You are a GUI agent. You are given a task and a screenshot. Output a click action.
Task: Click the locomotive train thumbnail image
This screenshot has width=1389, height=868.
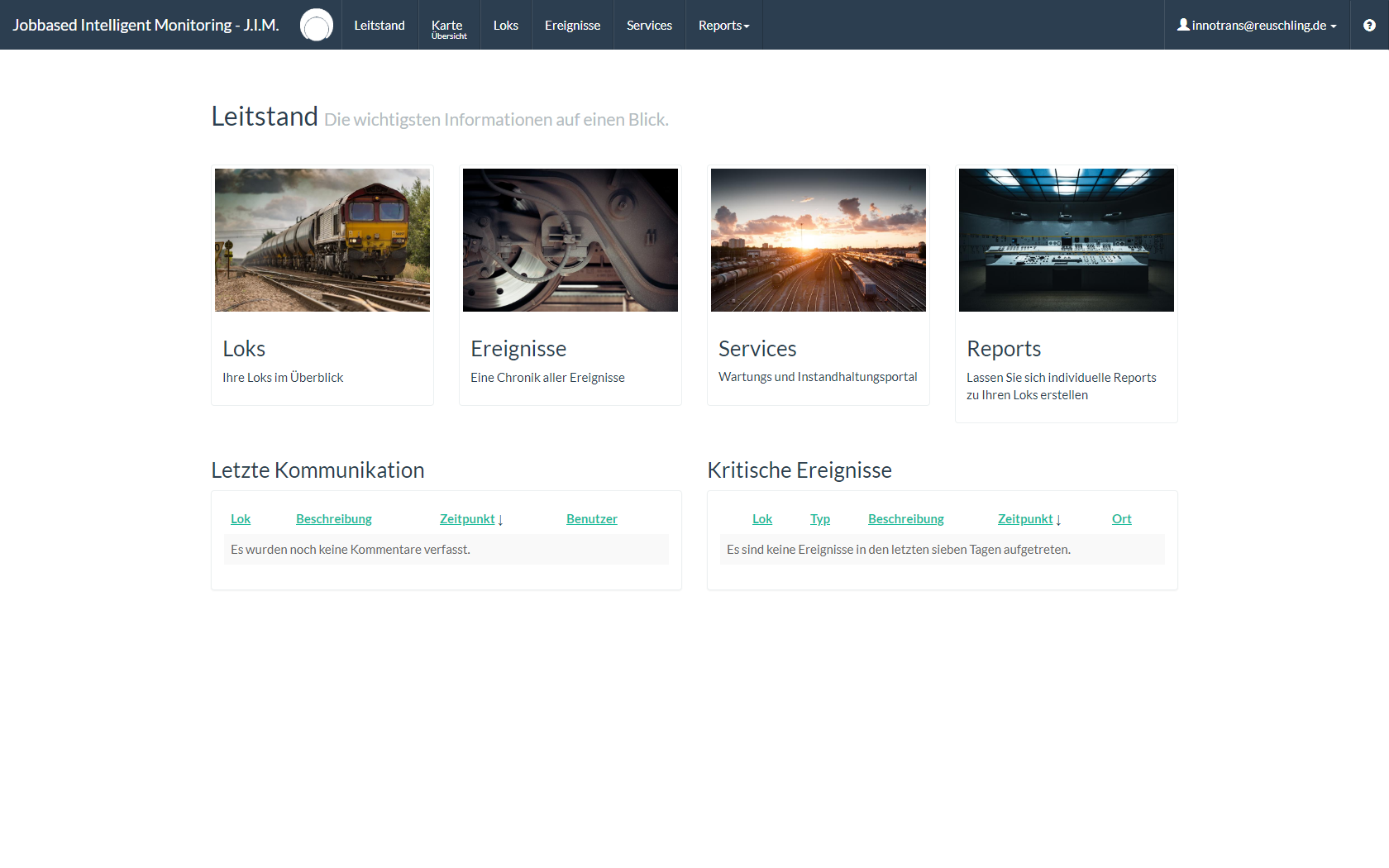click(322, 240)
